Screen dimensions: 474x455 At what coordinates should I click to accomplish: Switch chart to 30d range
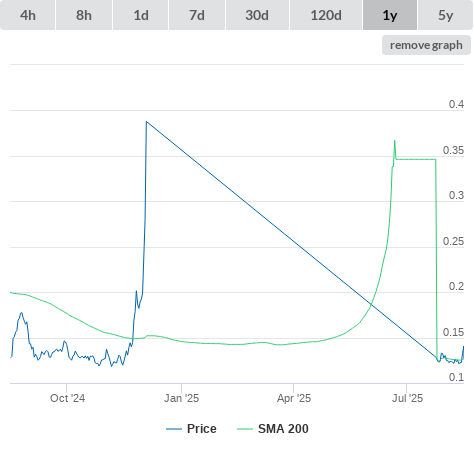point(257,15)
